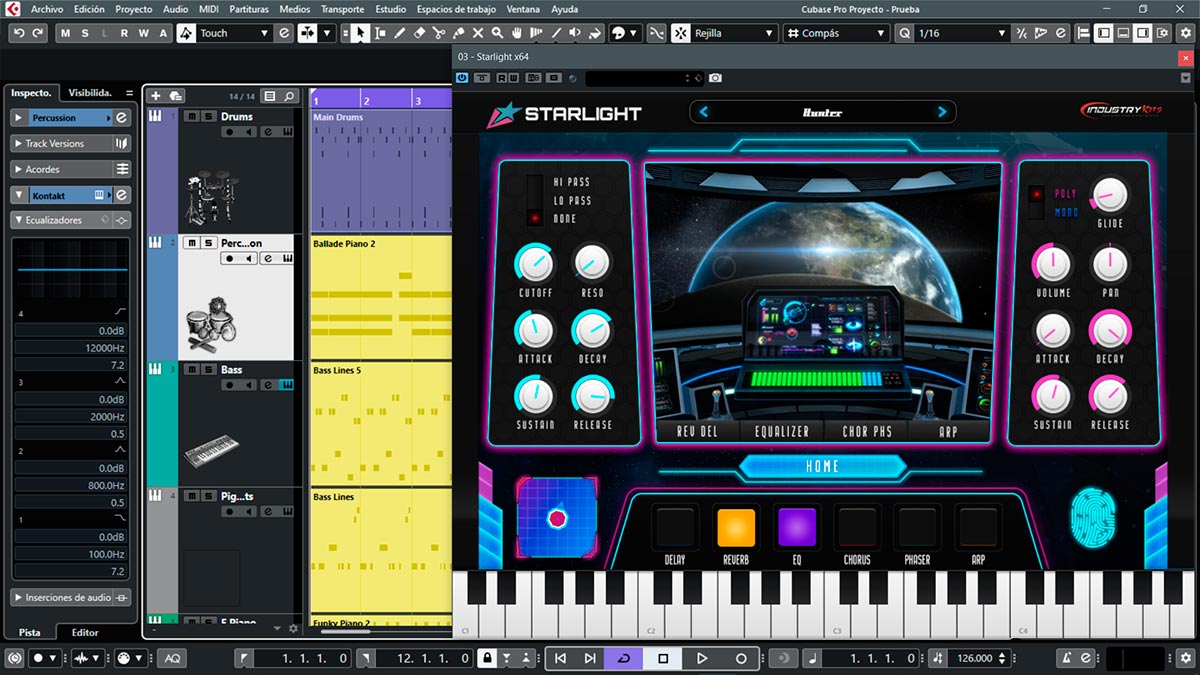Image resolution: width=1200 pixels, height=675 pixels.
Task: Click the GLIDE knob
Action: click(1109, 194)
